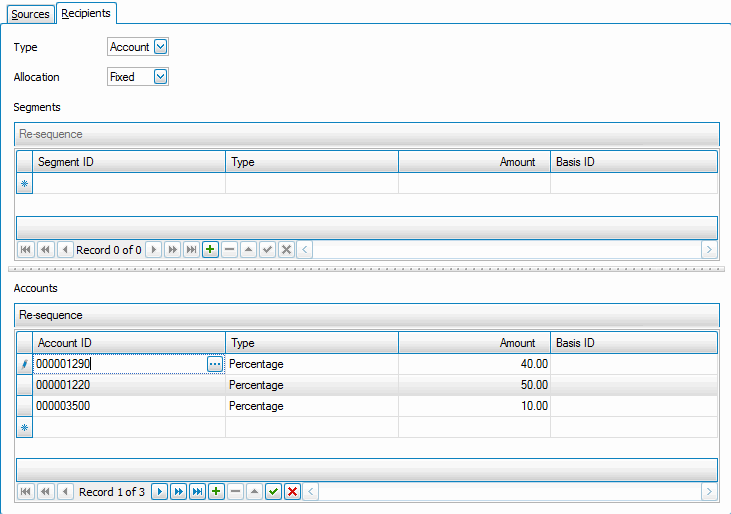731x514 pixels.
Task: Cancel edit with red X in Accounts
Action: pos(292,492)
